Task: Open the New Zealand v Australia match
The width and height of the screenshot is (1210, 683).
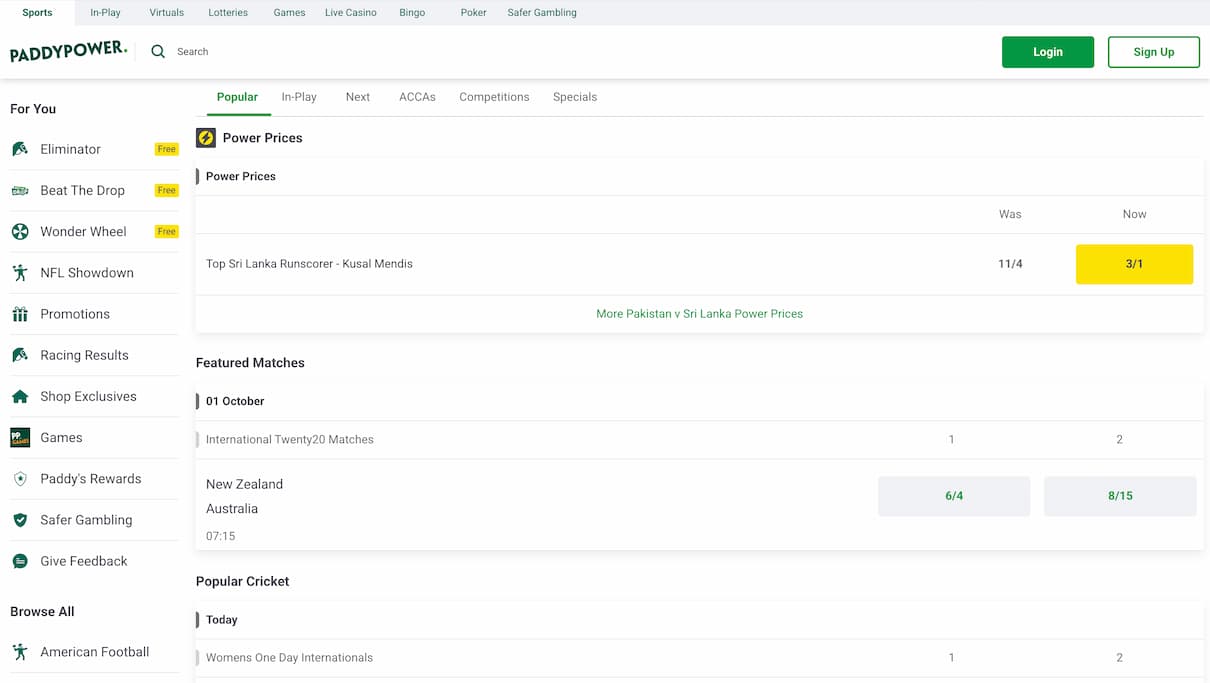Action: (x=245, y=496)
